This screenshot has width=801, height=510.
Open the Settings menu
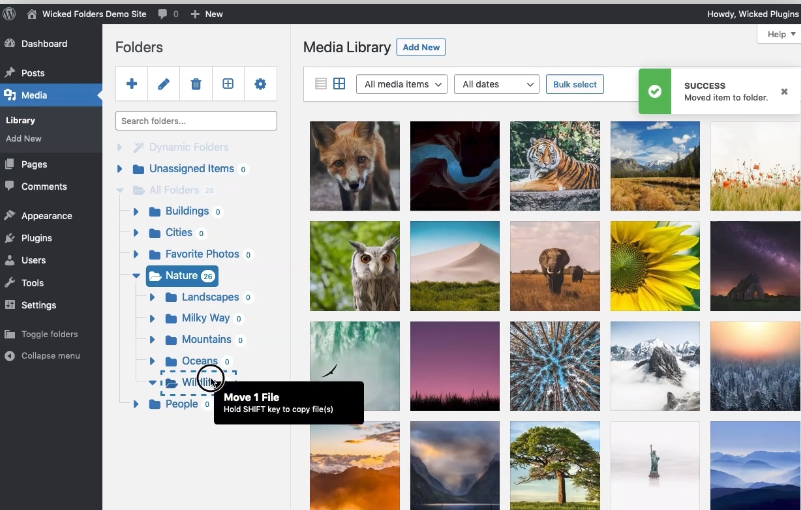[38, 305]
